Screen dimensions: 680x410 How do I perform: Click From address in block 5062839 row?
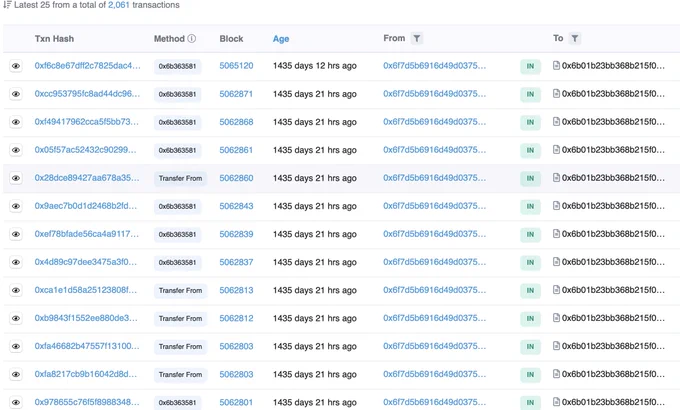tap(435, 234)
